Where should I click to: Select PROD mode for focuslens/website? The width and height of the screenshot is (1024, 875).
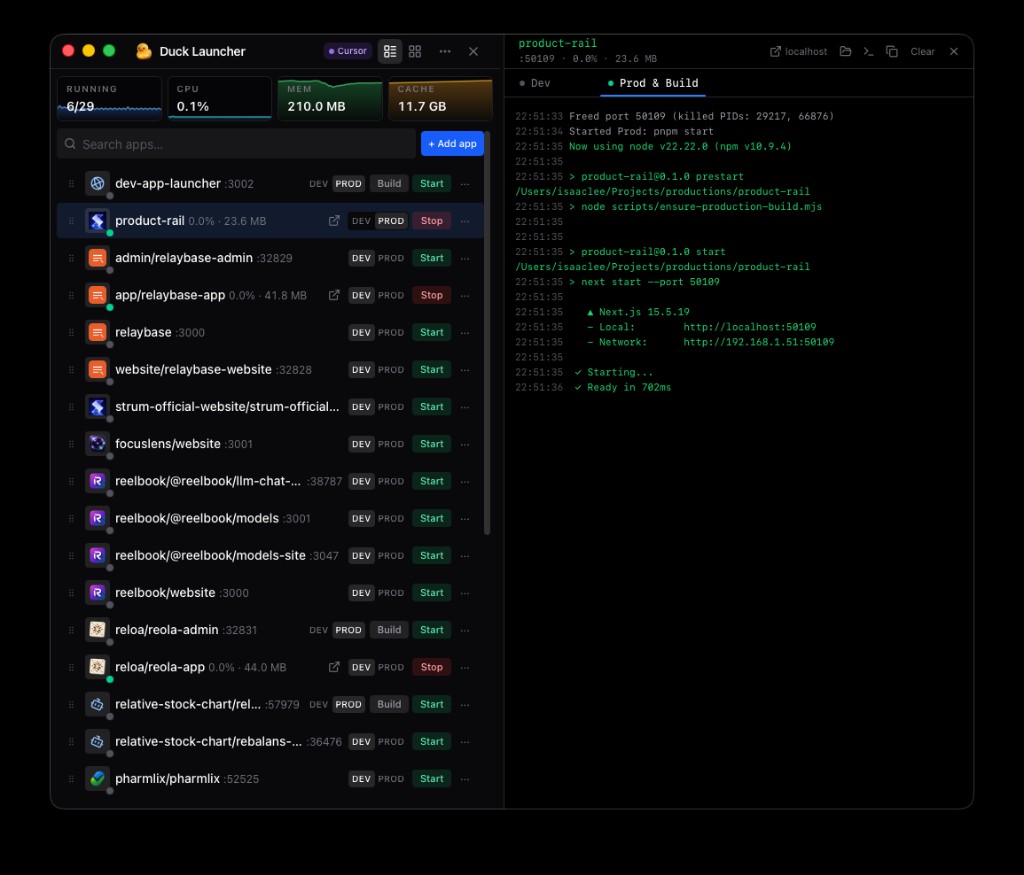pyautogui.click(x=391, y=444)
